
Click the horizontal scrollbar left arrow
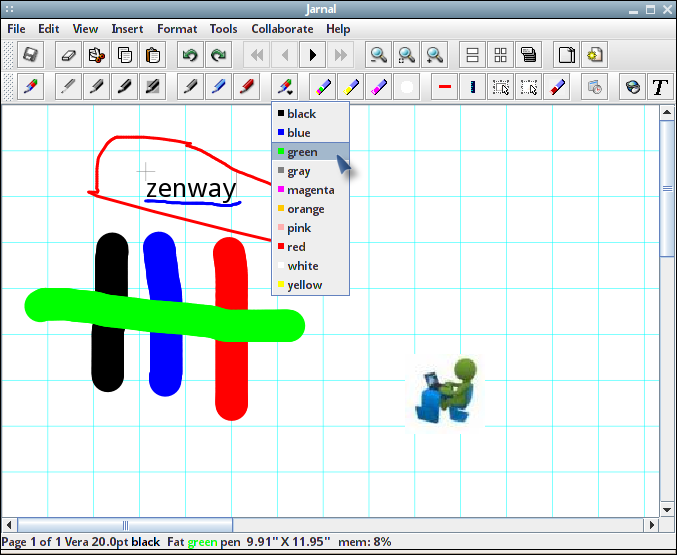click(9, 525)
